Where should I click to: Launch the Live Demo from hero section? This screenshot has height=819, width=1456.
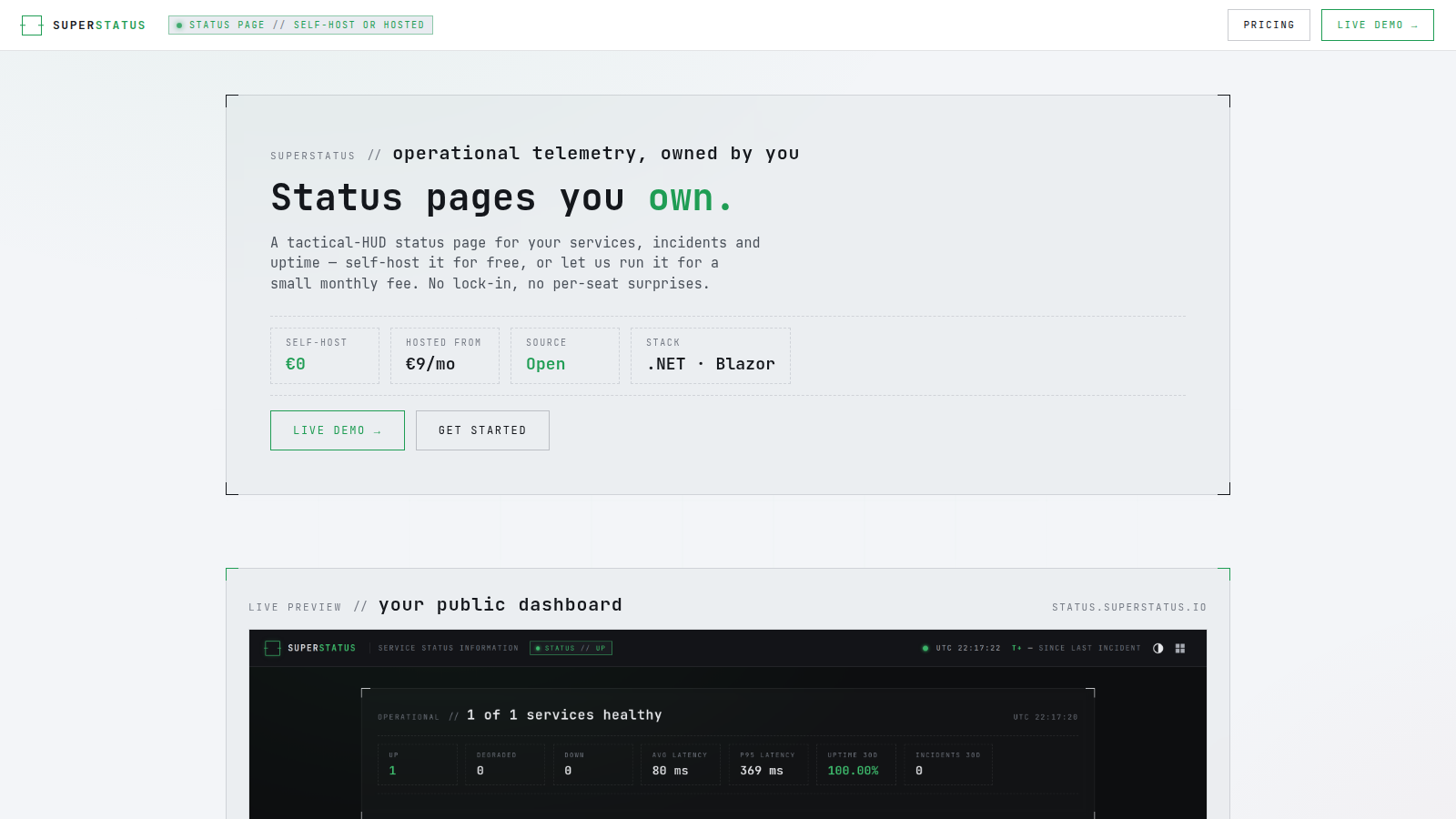click(x=338, y=430)
